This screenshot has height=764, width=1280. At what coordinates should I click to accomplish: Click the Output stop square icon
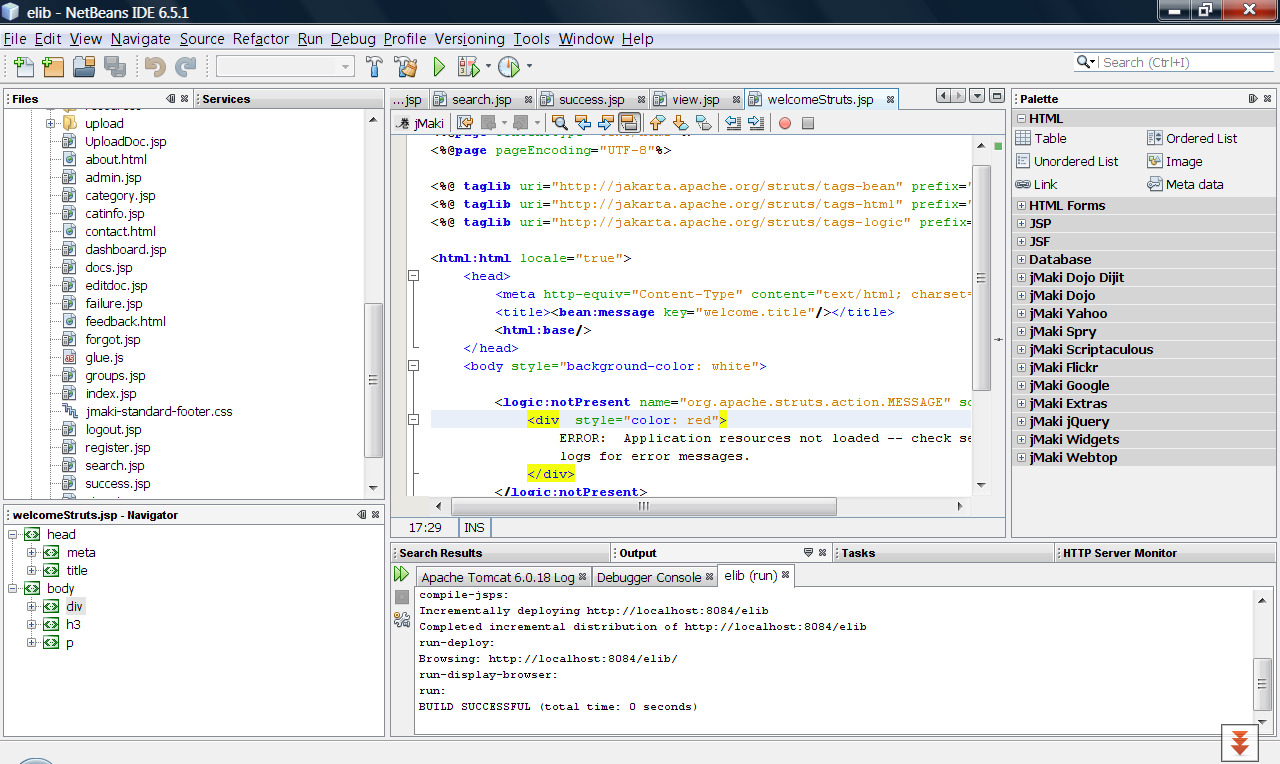pyautogui.click(x=401, y=597)
